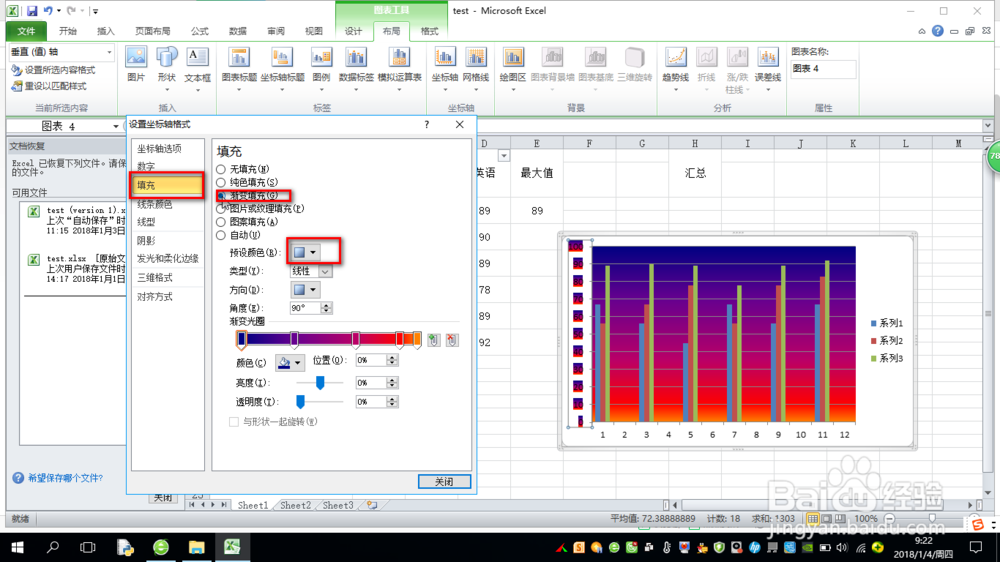Click the dialog help question mark button
The image size is (1000, 562).
coord(427,124)
